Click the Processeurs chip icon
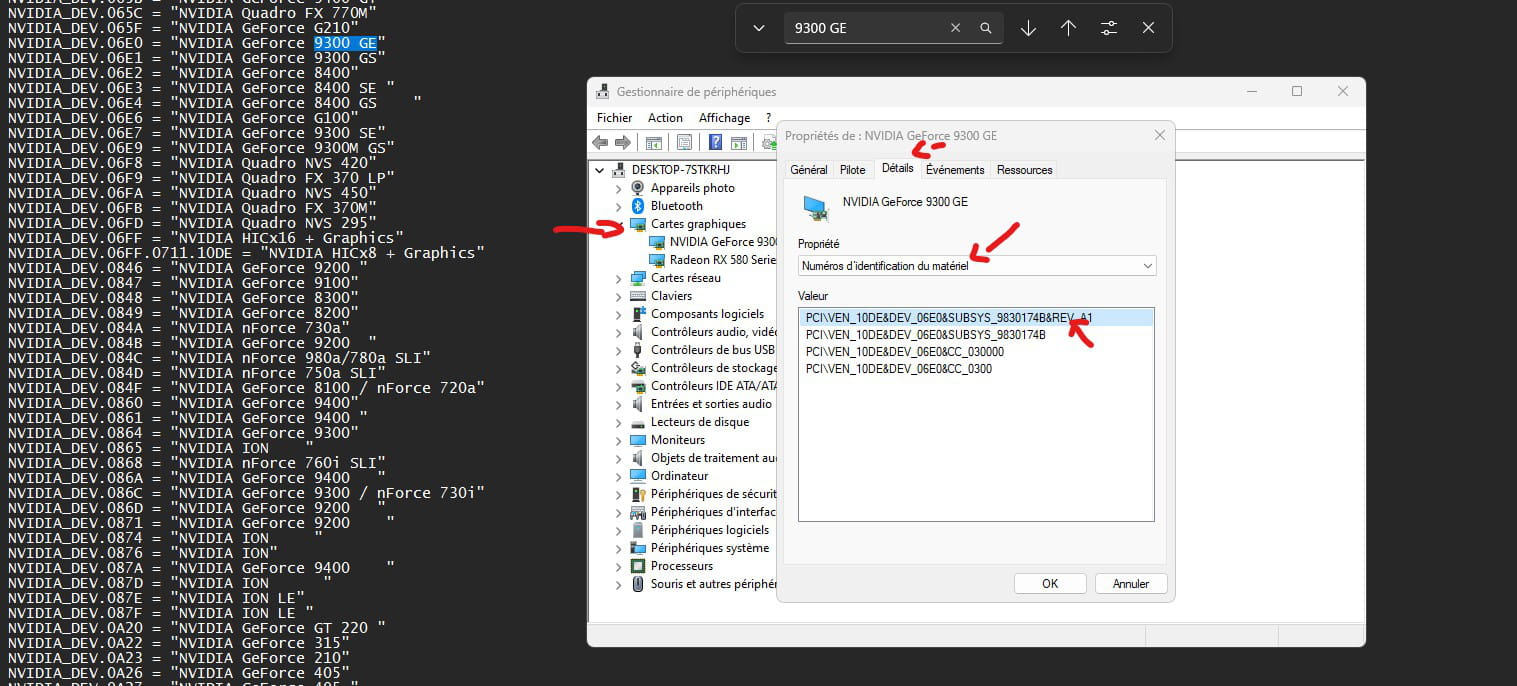The image size is (1517, 686). point(638,566)
